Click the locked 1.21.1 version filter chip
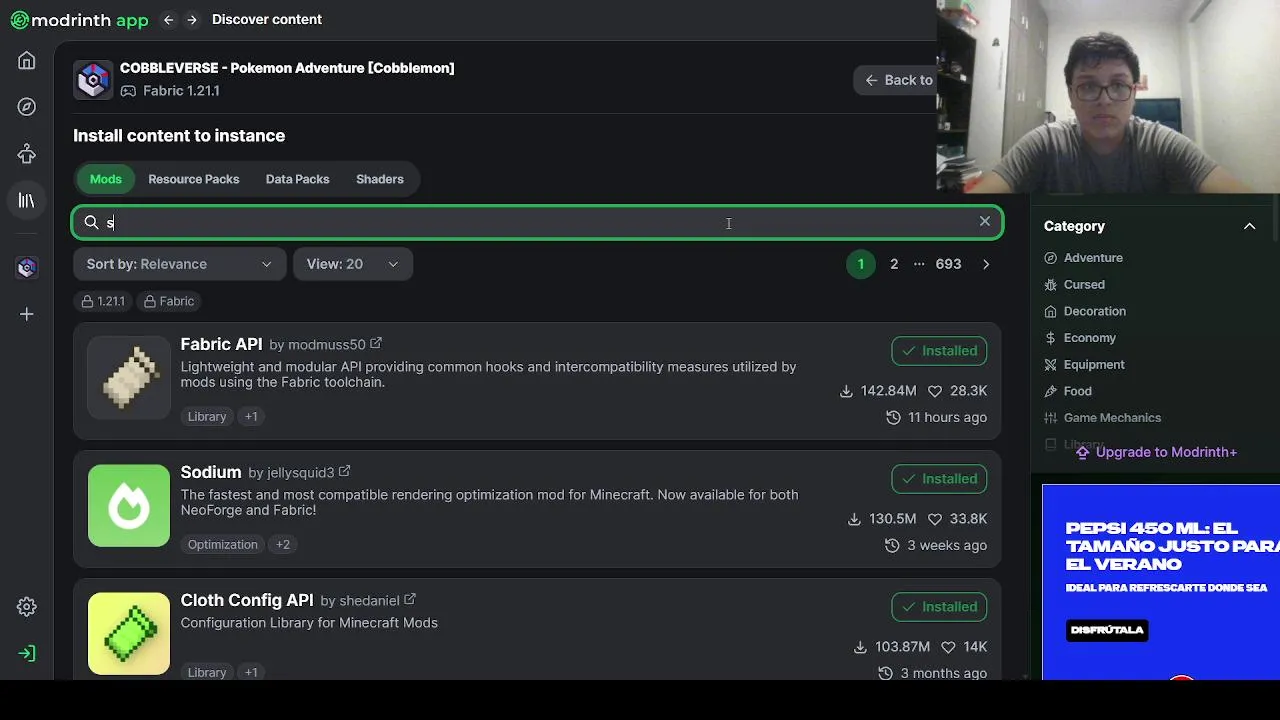Image resolution: width=1280 pixels, height=720 pixels. pyautogui.click(x=103, y=301)
